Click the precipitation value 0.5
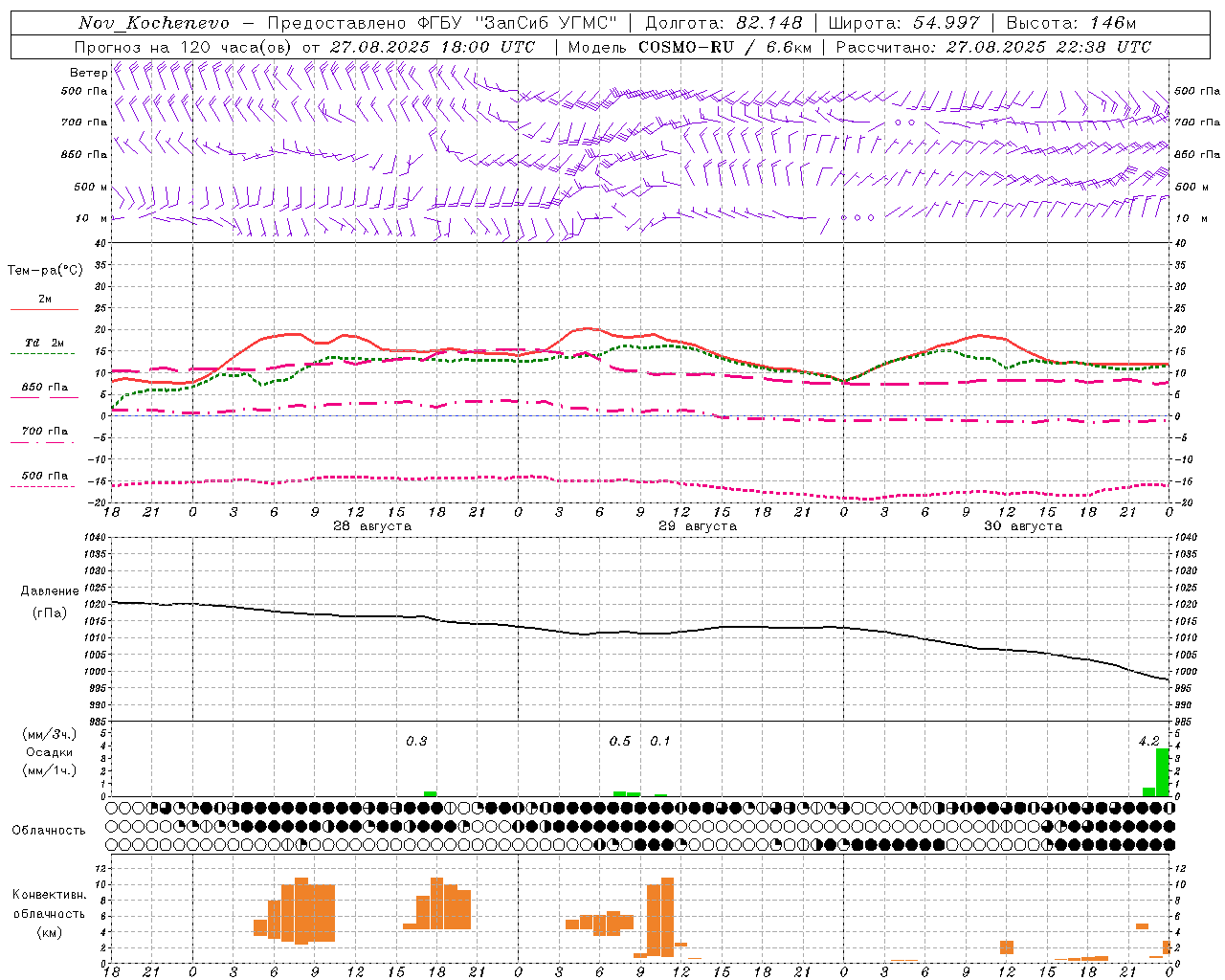Image resolution: width=1225 pixels, height=980 pixels. click(620, 741)
